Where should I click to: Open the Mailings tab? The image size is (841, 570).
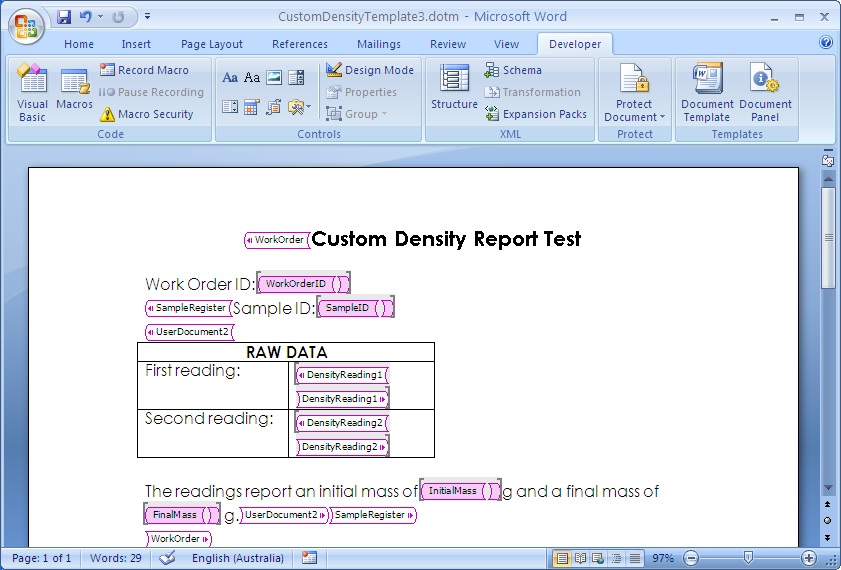378,44
